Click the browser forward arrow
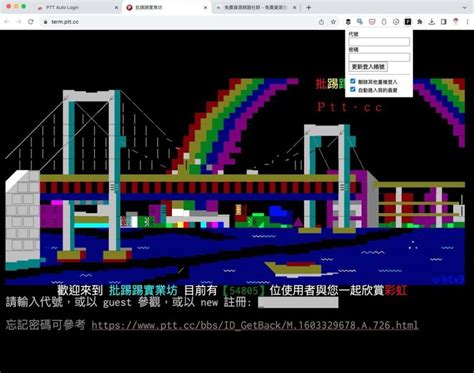 click(x=19, y=22)
